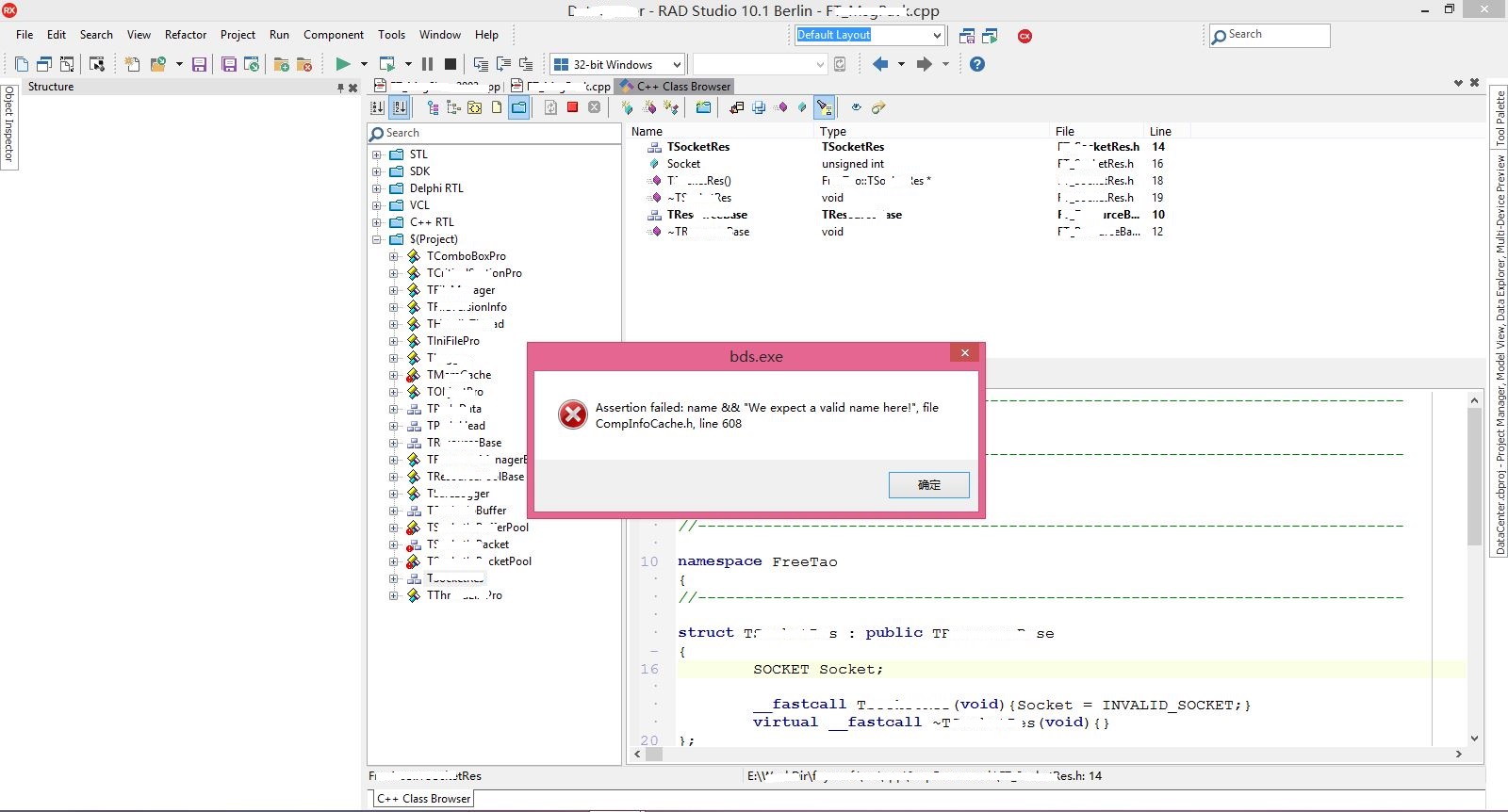Open the File menu

[25, 35]
